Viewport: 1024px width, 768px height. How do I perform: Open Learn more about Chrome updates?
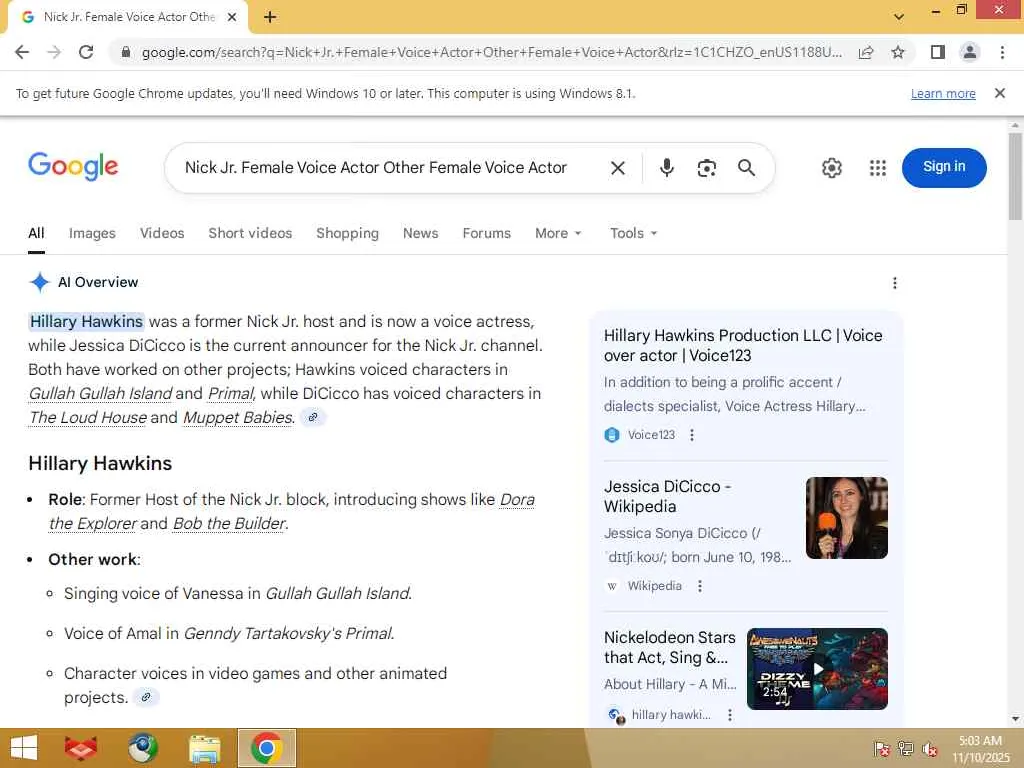pos(943,93)
